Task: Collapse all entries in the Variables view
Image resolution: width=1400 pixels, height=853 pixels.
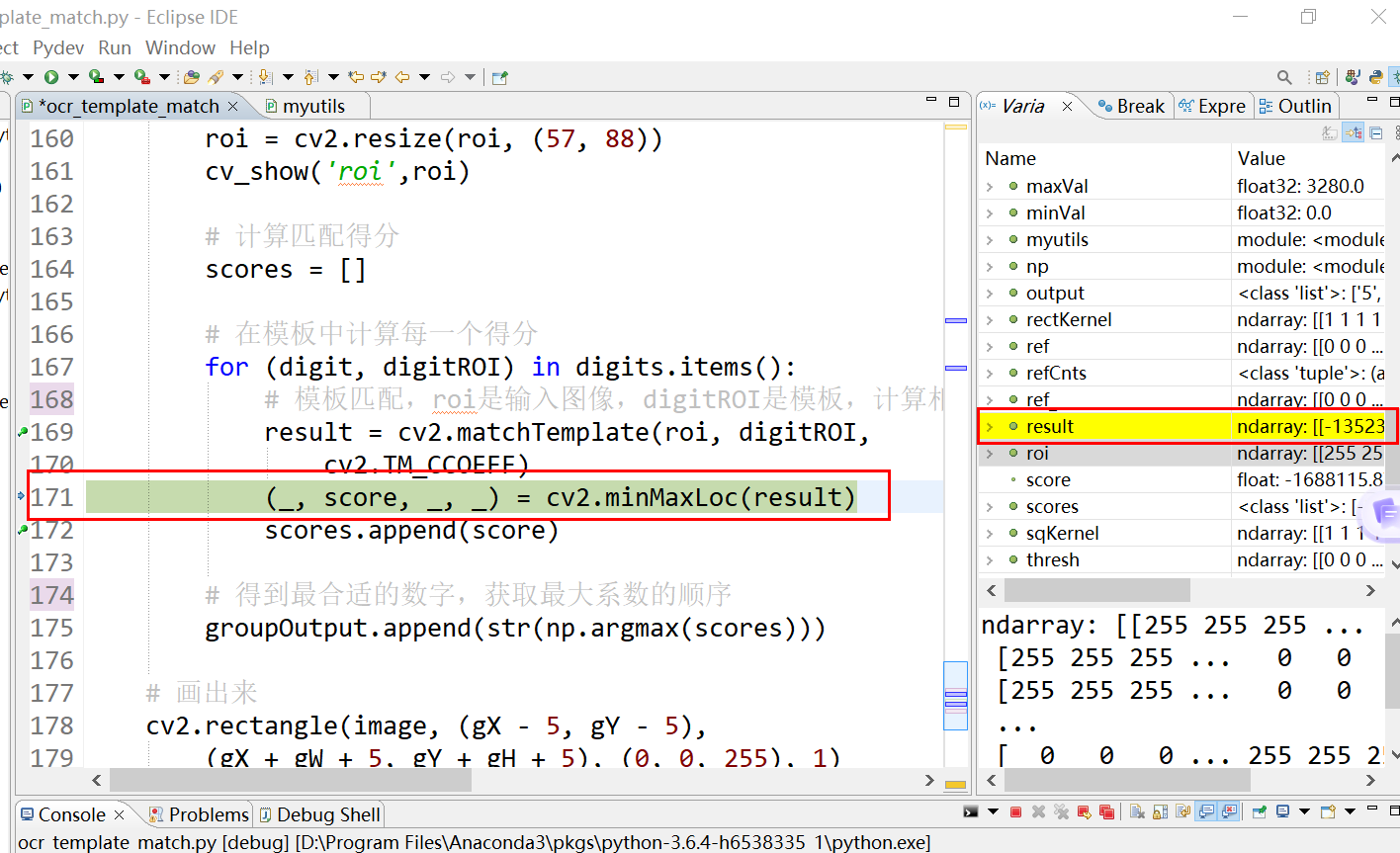Action: [x=1375, y=132]
